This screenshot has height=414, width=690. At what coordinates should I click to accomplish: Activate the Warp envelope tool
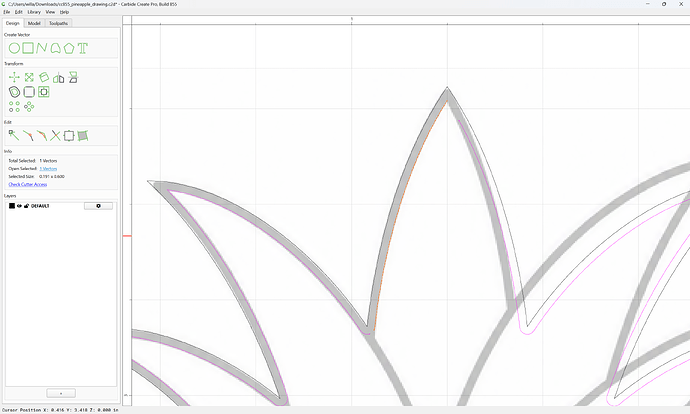point(83,136)
